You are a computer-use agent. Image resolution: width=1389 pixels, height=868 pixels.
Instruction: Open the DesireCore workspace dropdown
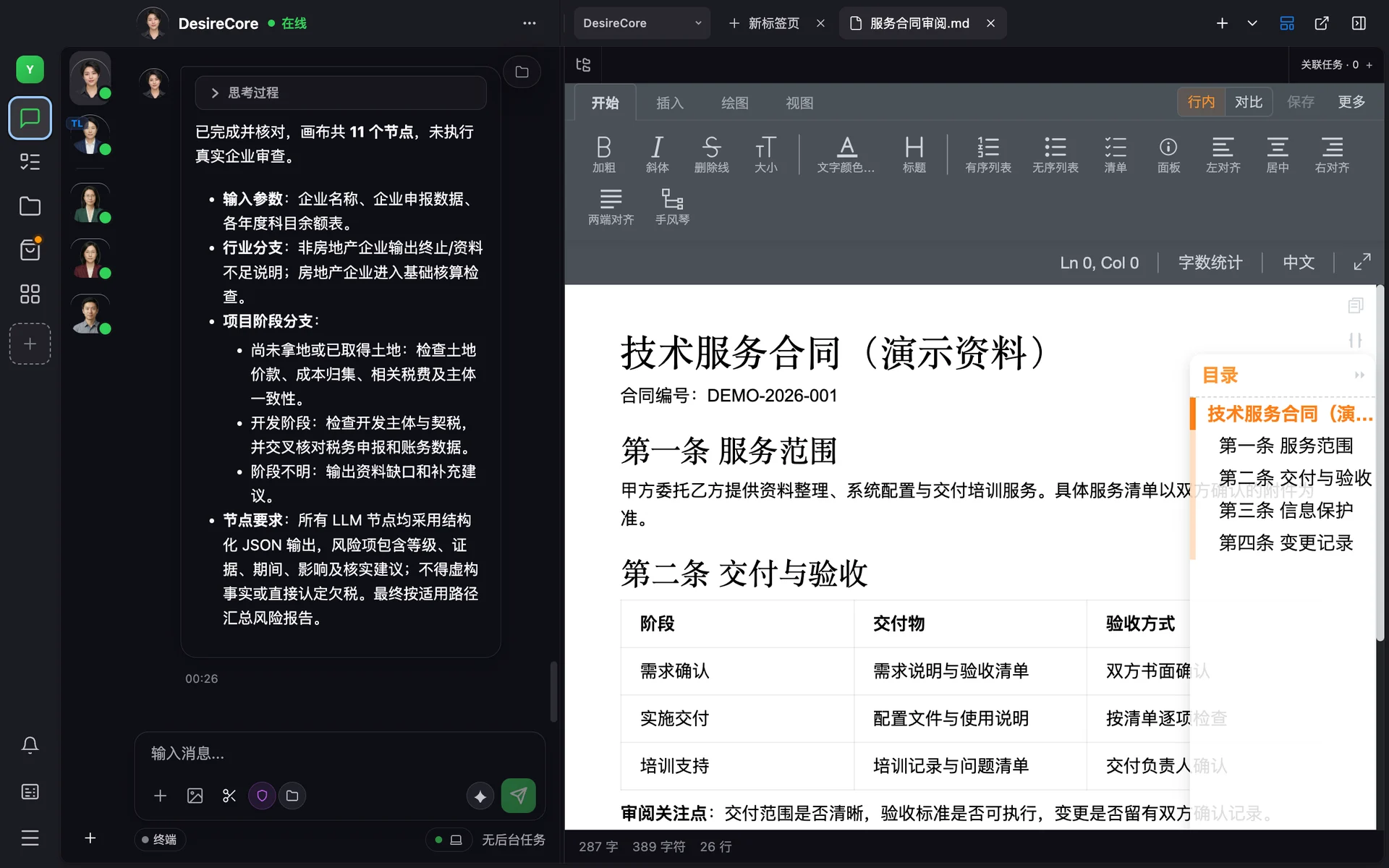click(642, 23)
